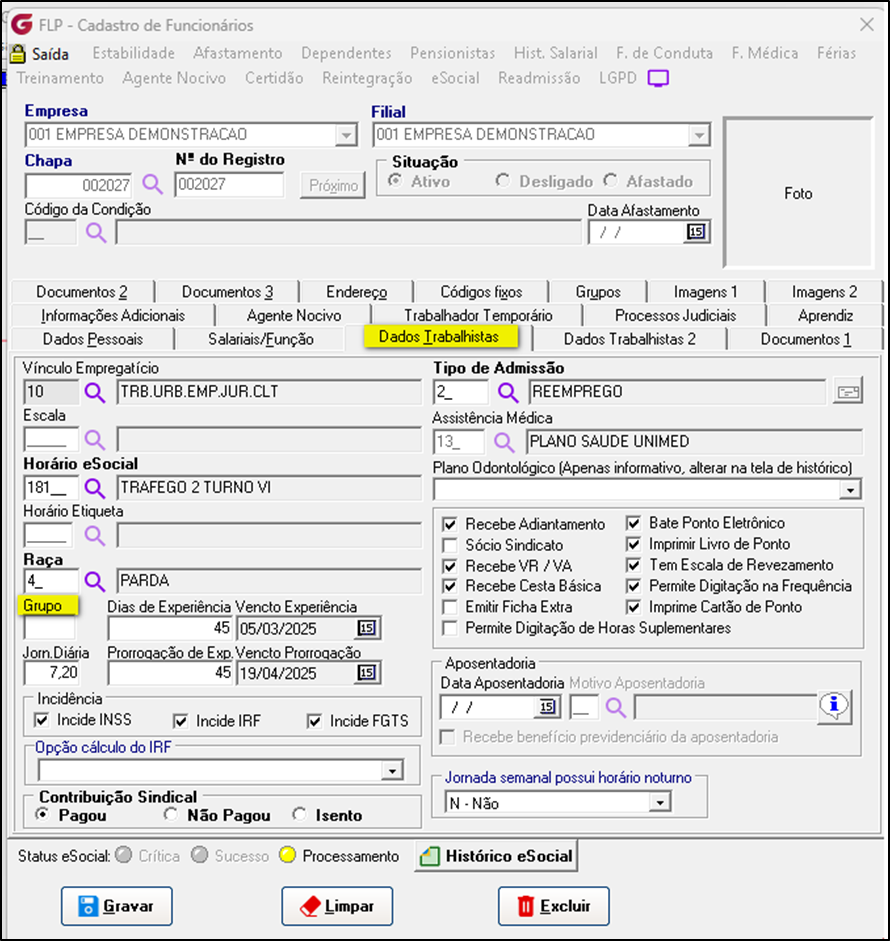The width and height of the screenshot is (890, 941).
Task: Close the Cadastro de Funcionários window
Action: tap(867, 24)
